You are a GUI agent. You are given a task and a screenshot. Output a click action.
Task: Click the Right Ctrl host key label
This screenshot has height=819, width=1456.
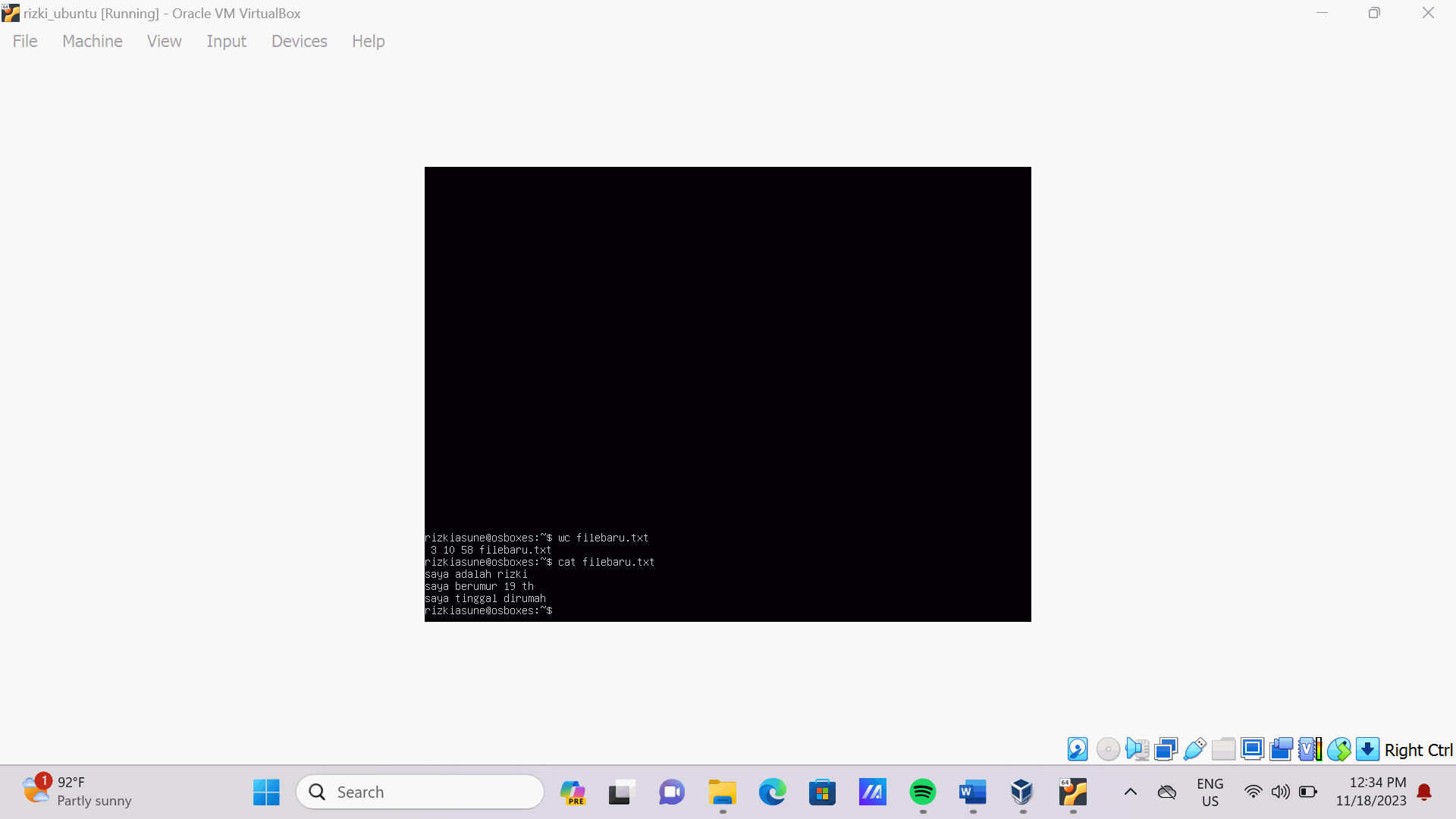1418,750
